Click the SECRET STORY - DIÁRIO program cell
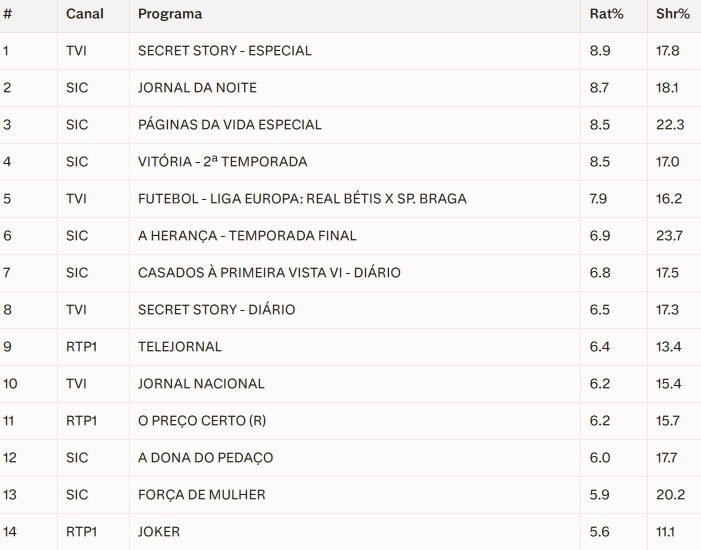This screenshot has width=701, height=550. (216, 310)
